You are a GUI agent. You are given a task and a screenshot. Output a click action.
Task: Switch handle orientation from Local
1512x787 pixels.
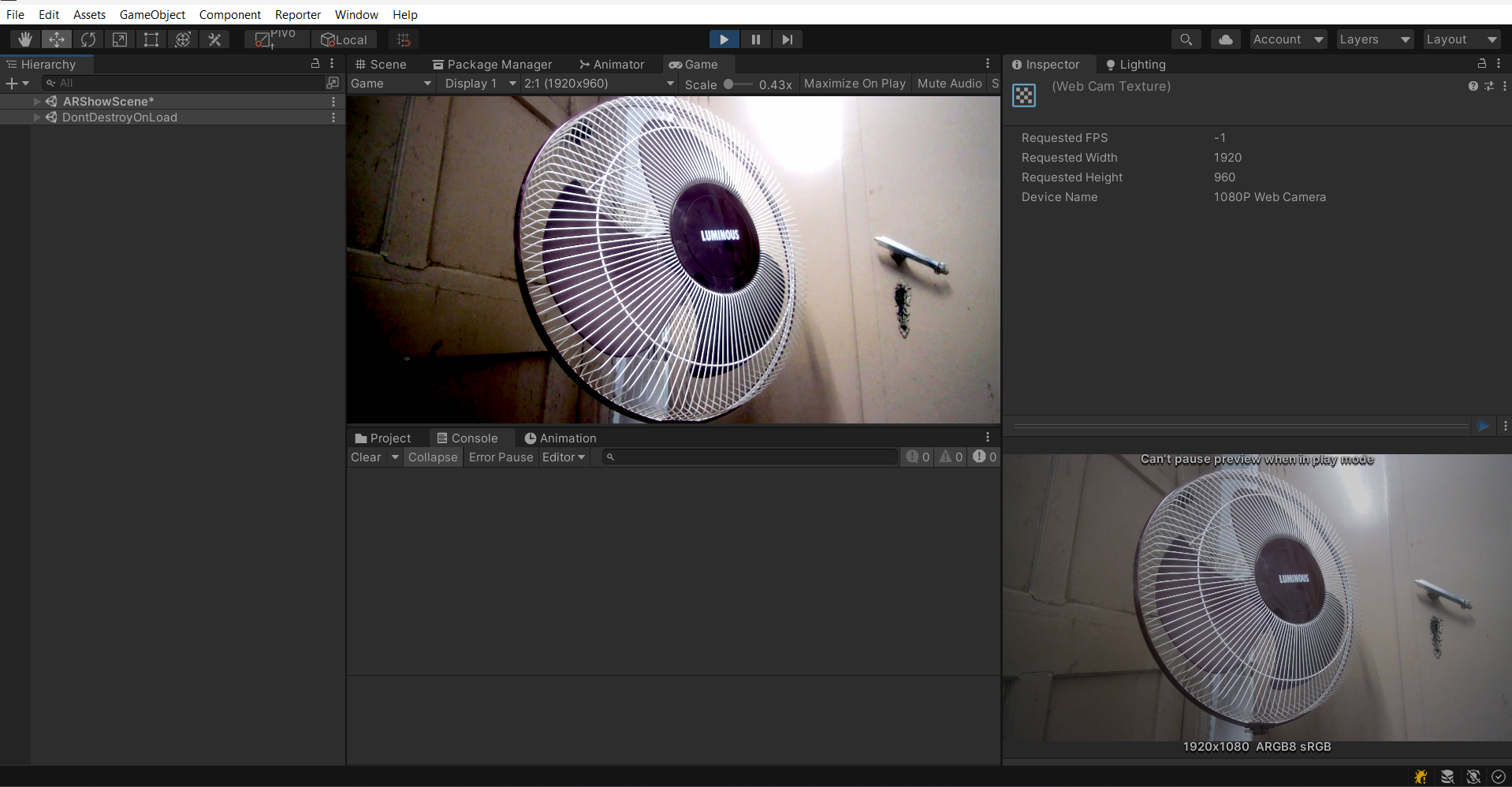pos(344,39)
